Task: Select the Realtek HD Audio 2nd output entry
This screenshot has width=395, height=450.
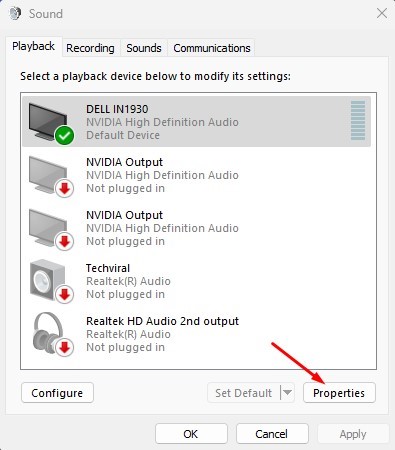Action: 197,334
